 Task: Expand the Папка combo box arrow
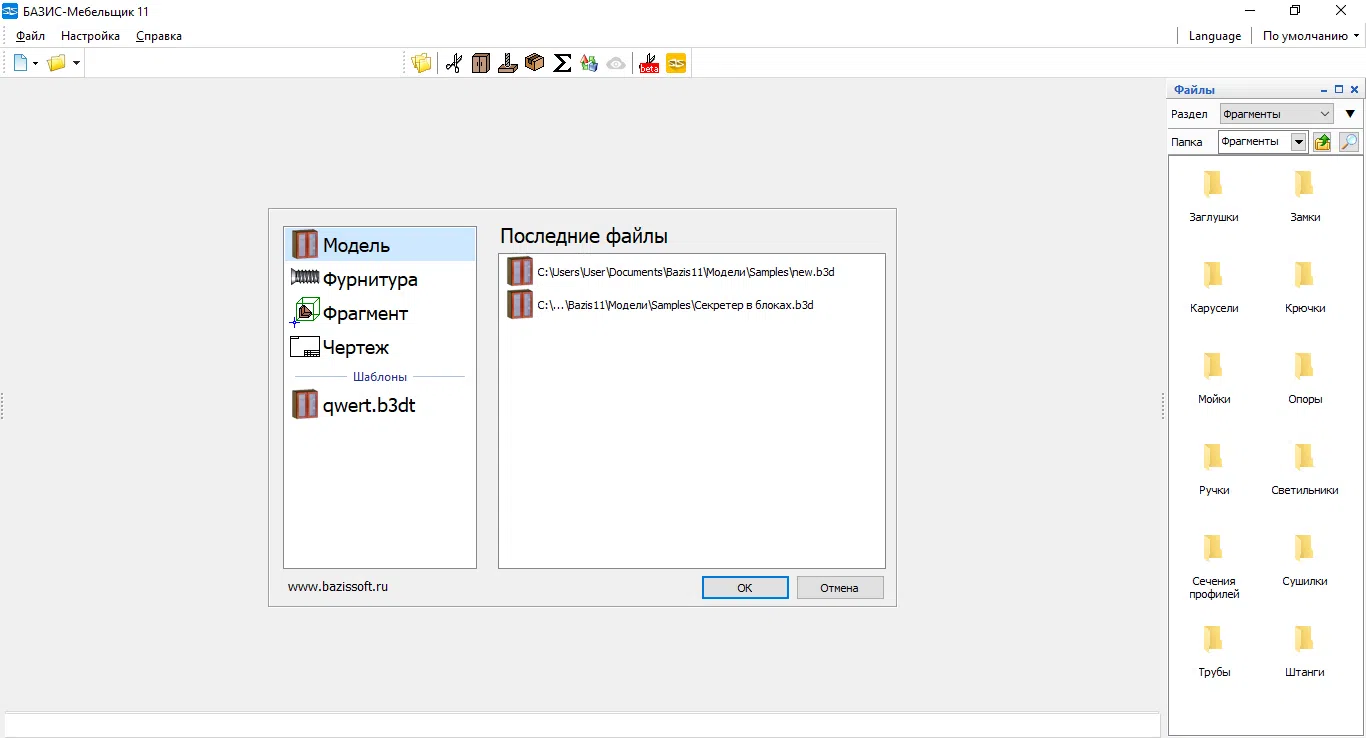tap(1299, 142)
